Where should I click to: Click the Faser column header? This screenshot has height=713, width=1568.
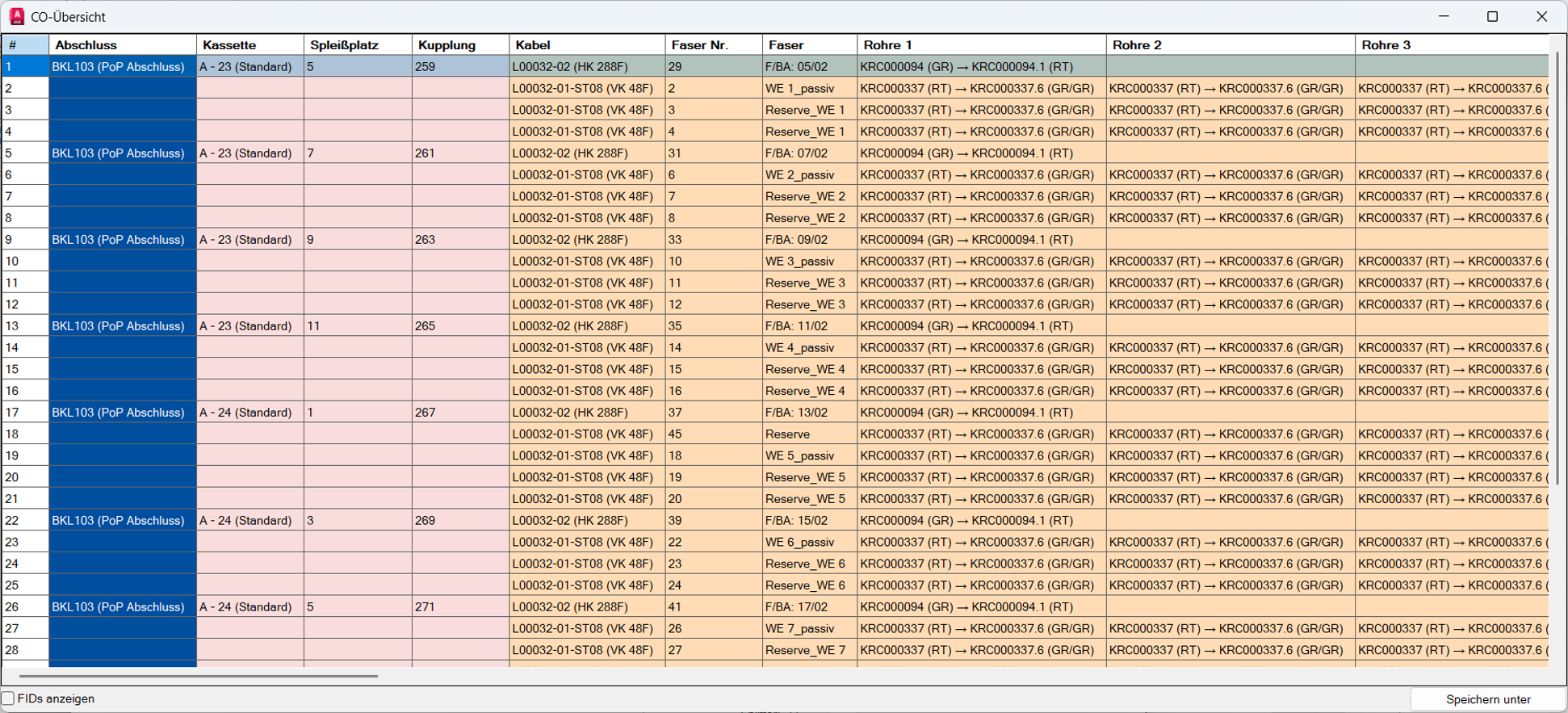tap(810, 45)
